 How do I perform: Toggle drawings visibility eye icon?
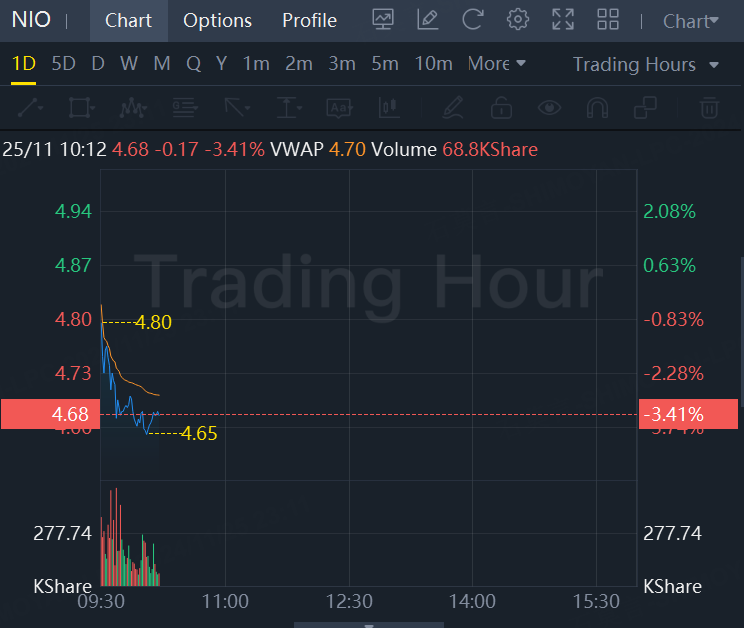[548, 107]
